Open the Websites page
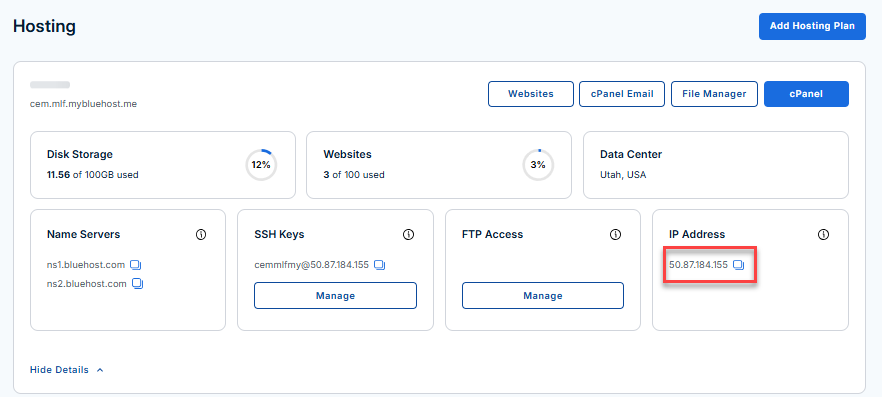Viewport: 882px width, 397px height. click(x=530, y=94)
